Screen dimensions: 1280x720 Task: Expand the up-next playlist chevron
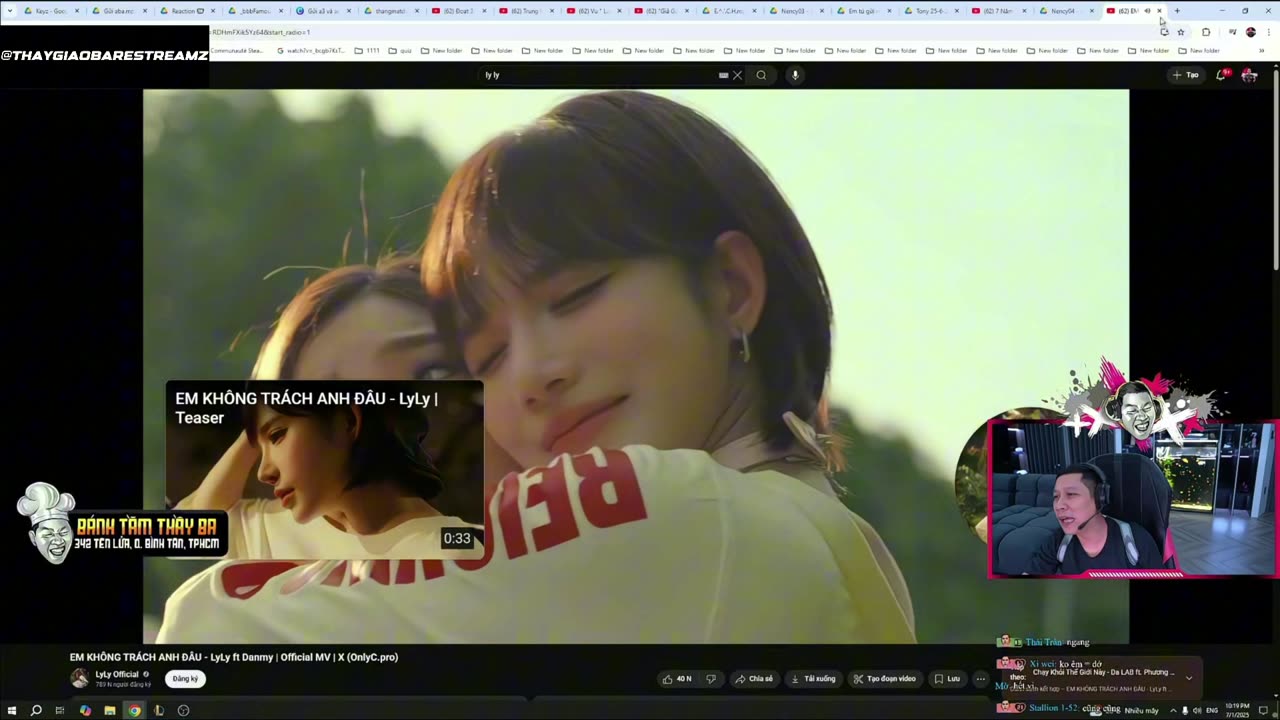click(1188, 678)
